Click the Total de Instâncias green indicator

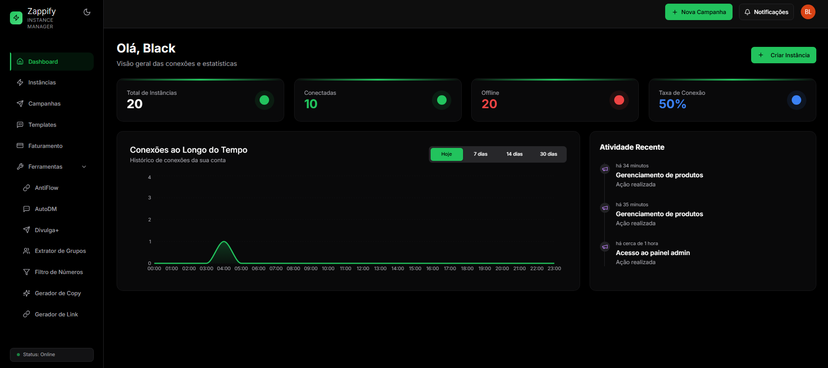(265, 100)
